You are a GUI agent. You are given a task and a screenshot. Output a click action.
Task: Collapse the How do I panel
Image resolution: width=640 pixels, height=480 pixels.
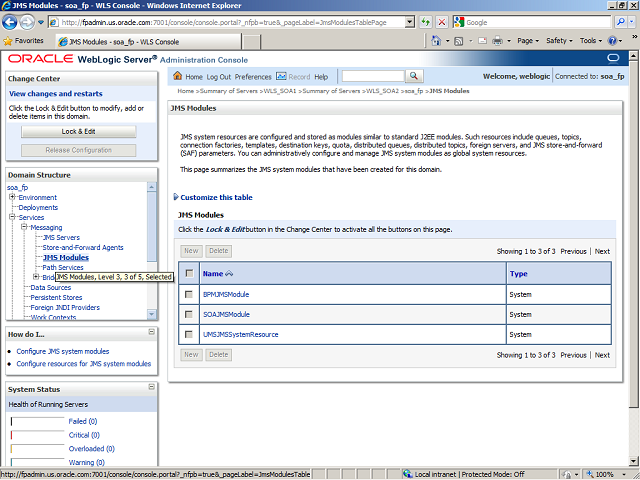click(x=150, y=333)
